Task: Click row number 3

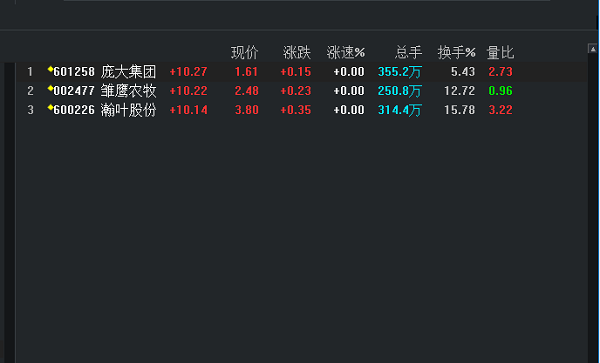Action: pyautogui.click(x=30, y=110)
